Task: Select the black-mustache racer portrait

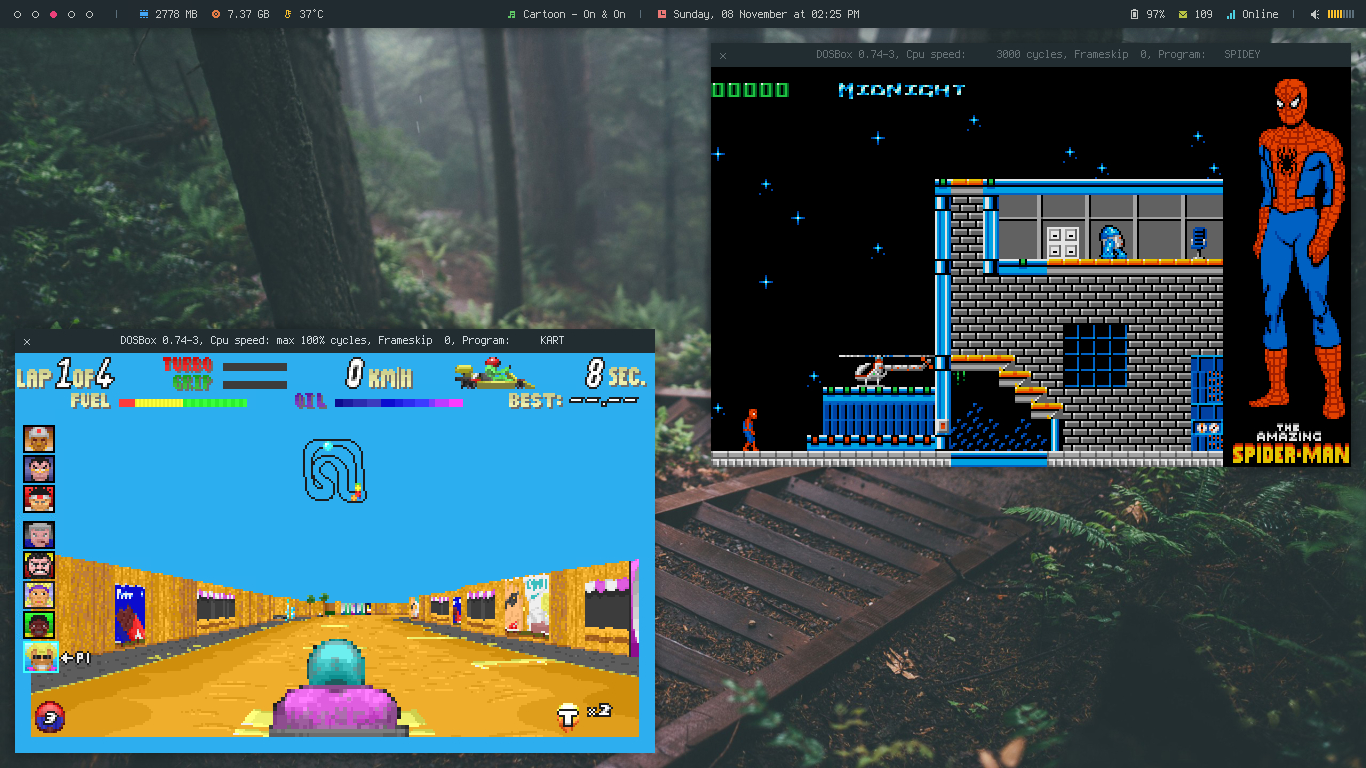Action: point(39,565)
